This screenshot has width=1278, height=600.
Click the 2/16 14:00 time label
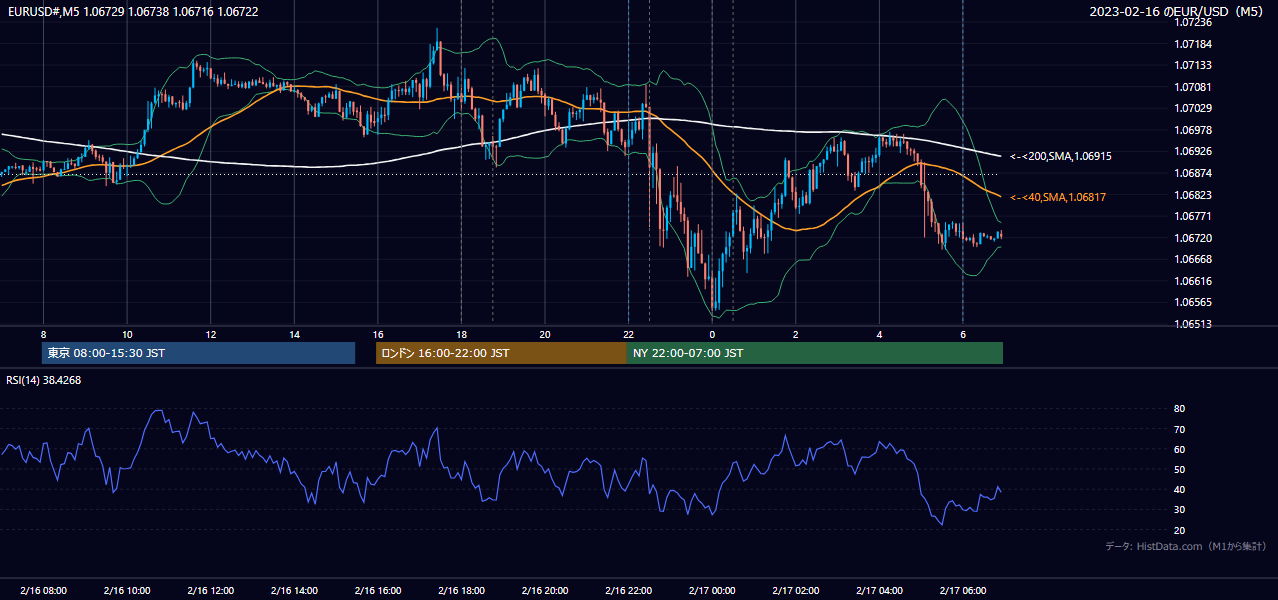point(294,591)
